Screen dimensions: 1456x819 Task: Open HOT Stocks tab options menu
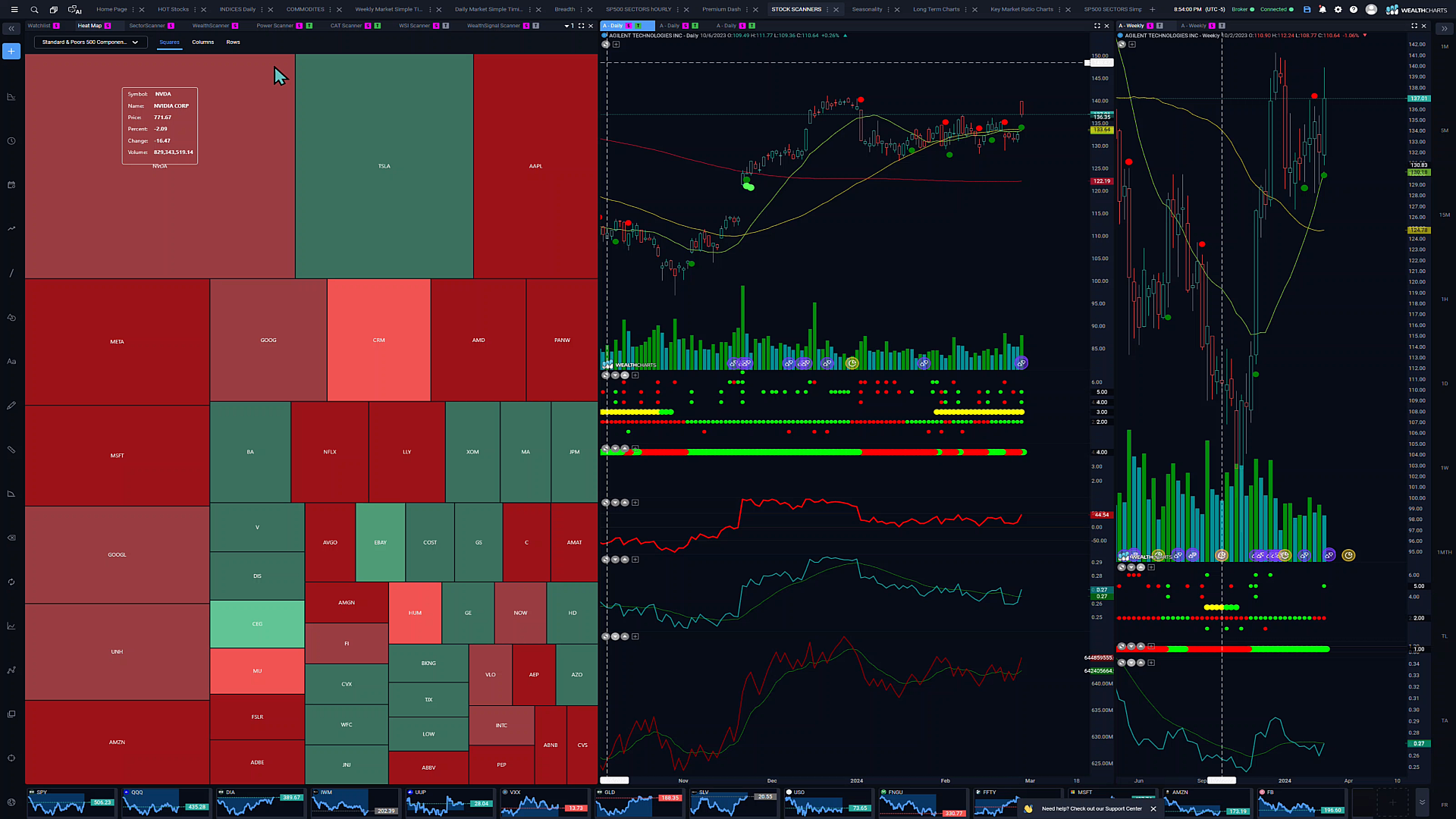(x=195, y=10)
